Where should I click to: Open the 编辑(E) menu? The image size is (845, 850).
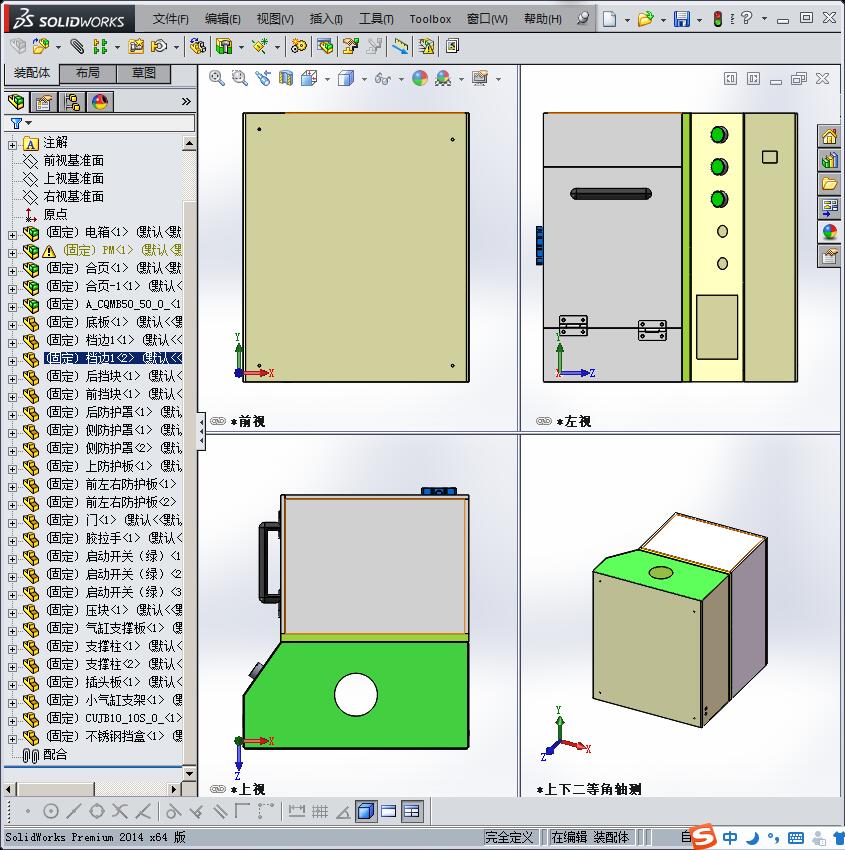coord(223,19)
